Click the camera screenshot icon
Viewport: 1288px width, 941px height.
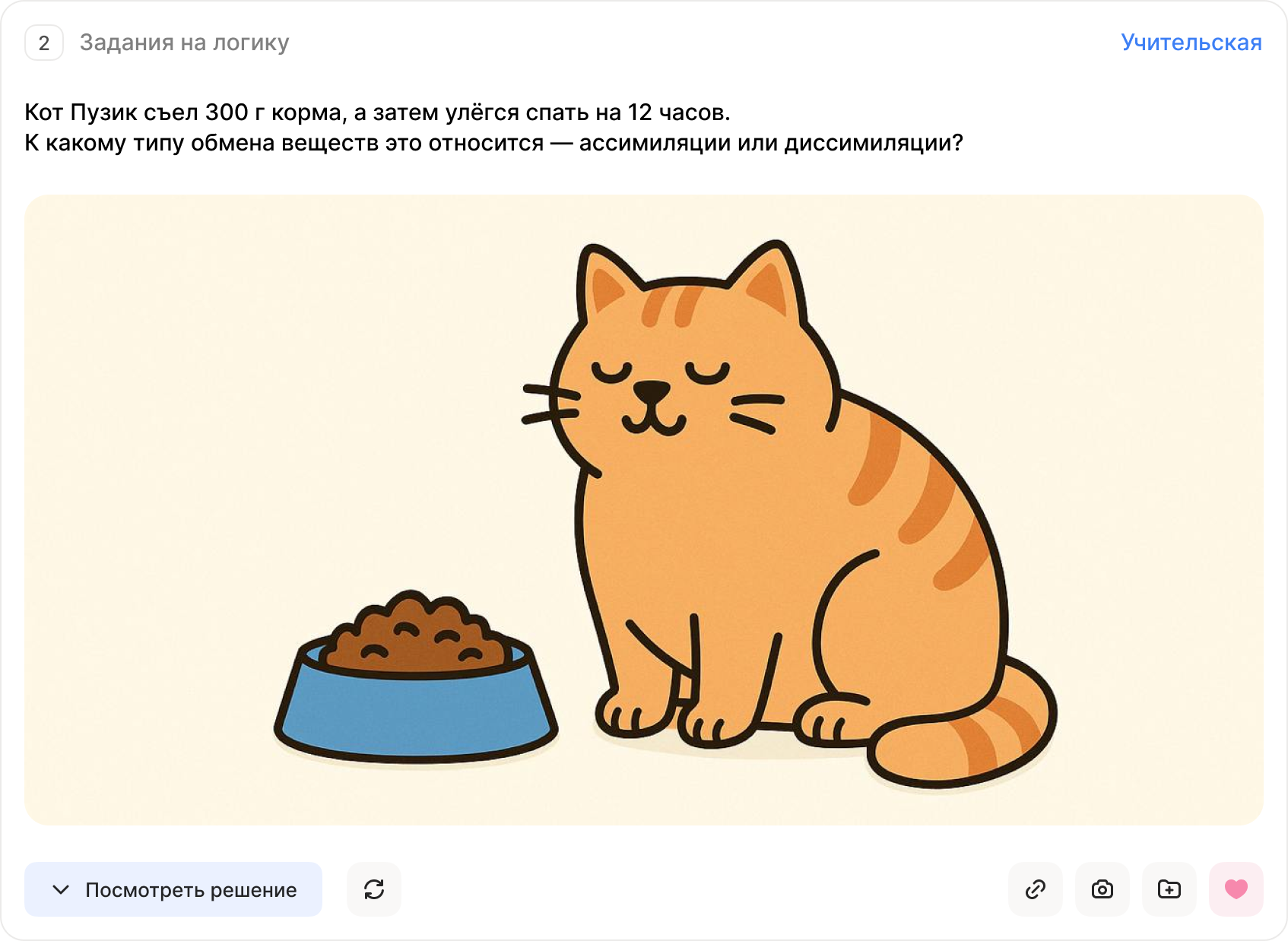(x=1102, y=889)
